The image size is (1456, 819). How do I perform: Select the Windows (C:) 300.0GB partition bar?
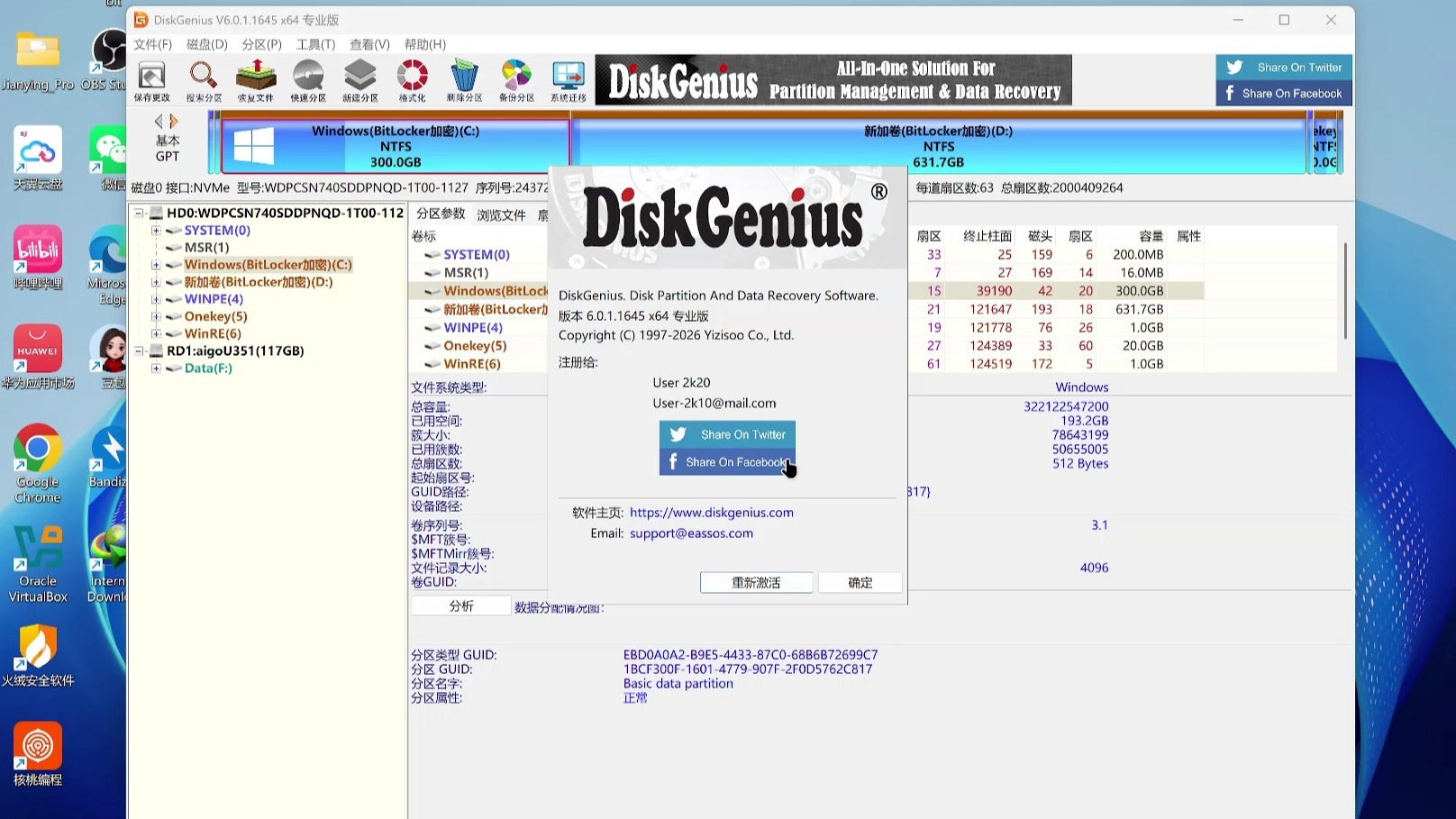click(x=396, y=146)
